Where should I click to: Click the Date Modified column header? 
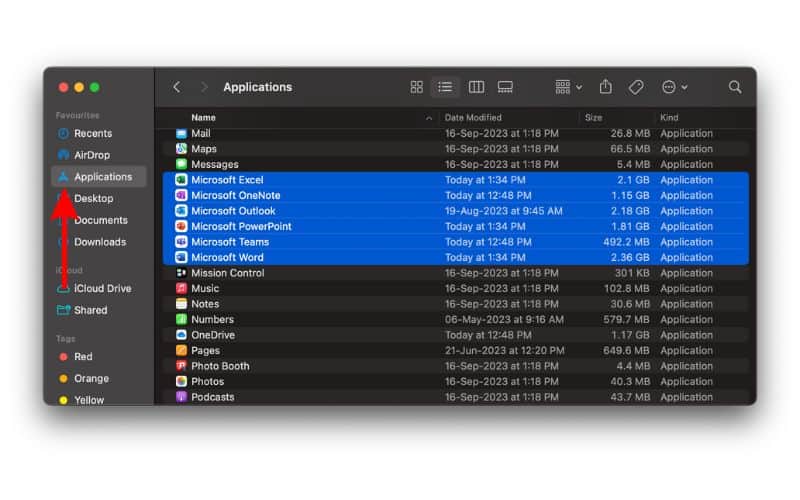click(474, 118)
